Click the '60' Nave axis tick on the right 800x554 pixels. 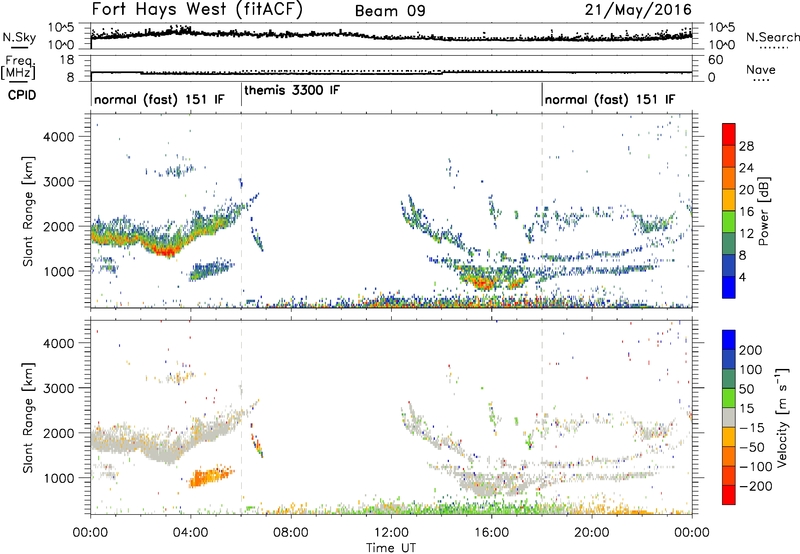click(x=715, y=60)
